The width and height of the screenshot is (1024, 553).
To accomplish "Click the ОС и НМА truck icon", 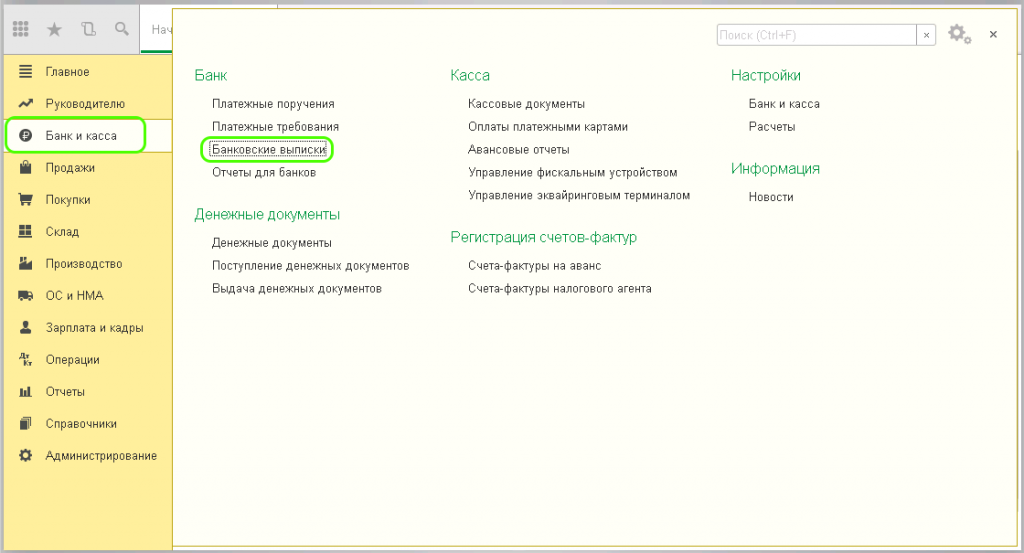I will pos(26,296).
